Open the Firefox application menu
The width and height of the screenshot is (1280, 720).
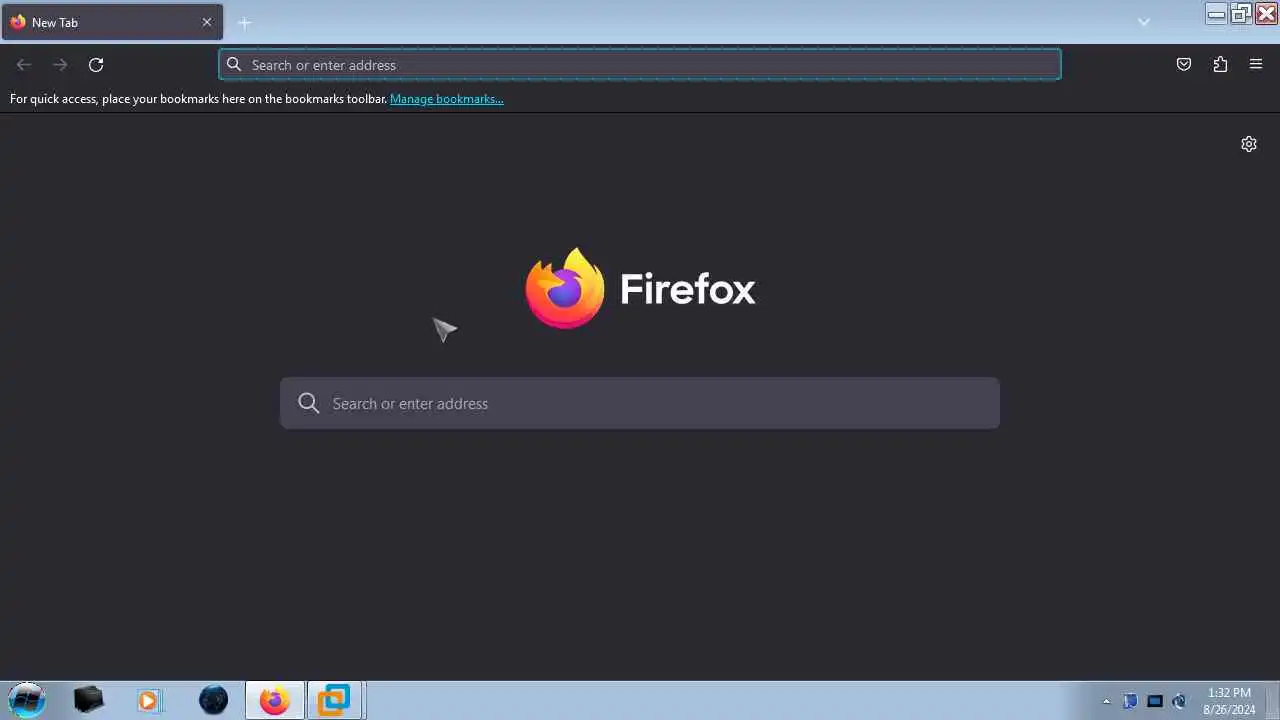[x=1256, y=65]
